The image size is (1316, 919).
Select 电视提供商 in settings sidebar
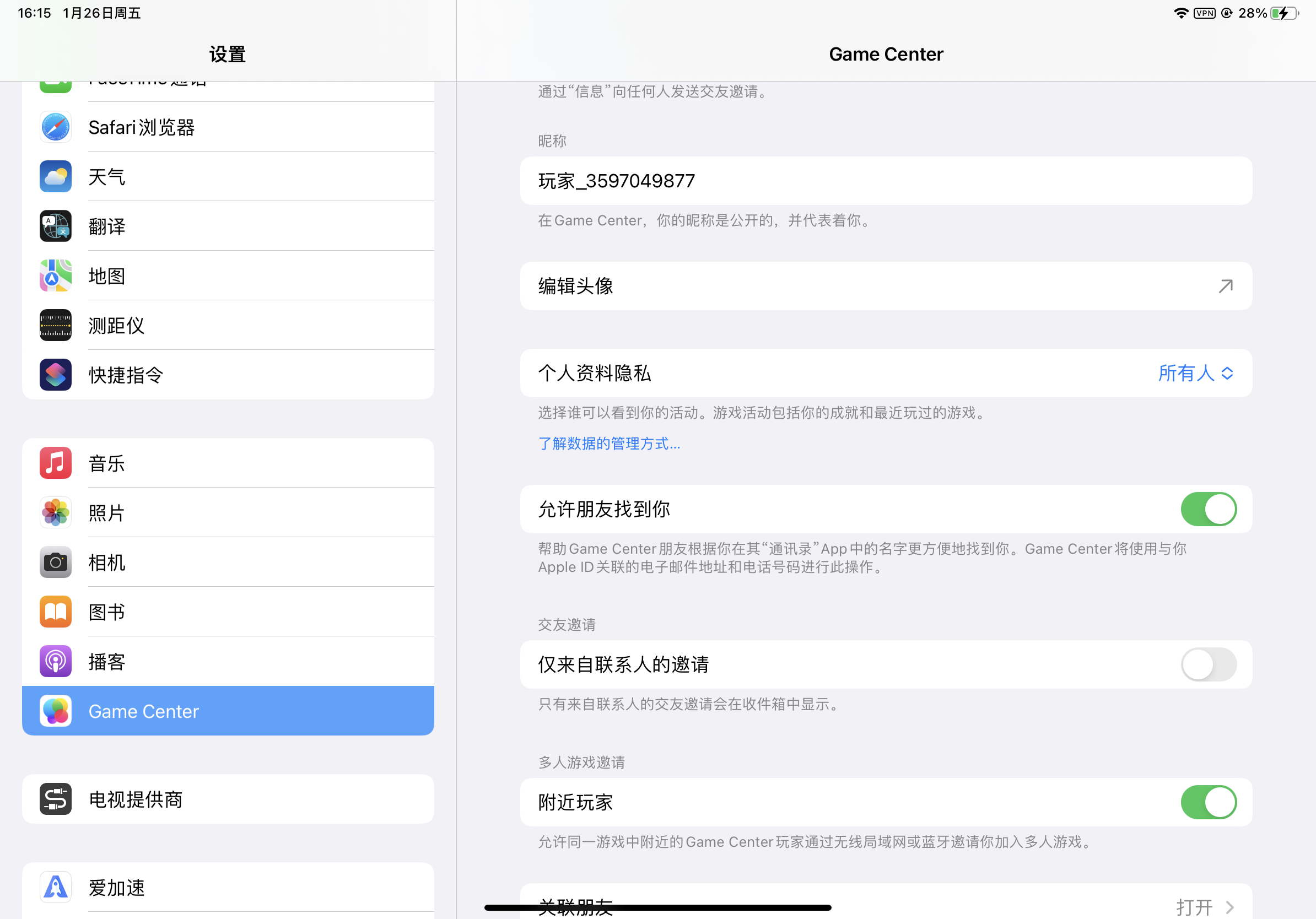click(x=228, y=799)
